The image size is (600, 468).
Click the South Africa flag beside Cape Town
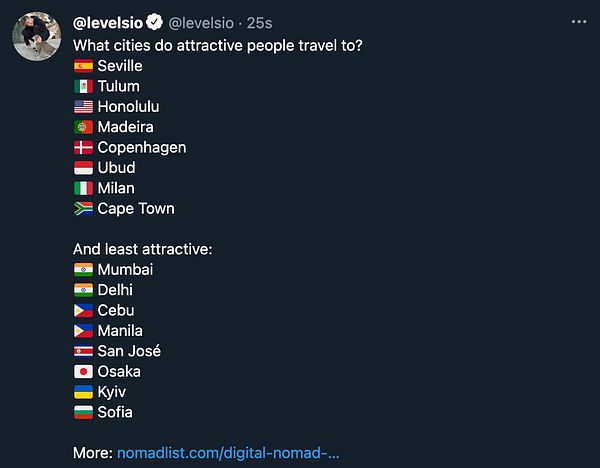(83, 209)
